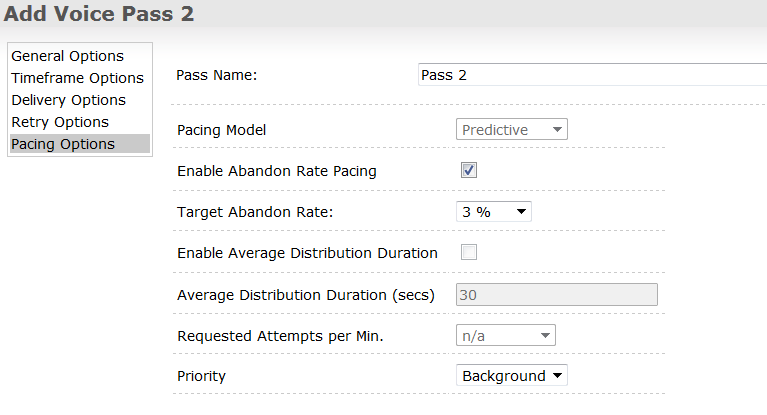This screenshot has height=415, width=767.
Task: Click the Add Voice Pass 2 heading
Action: coord(99,14)
